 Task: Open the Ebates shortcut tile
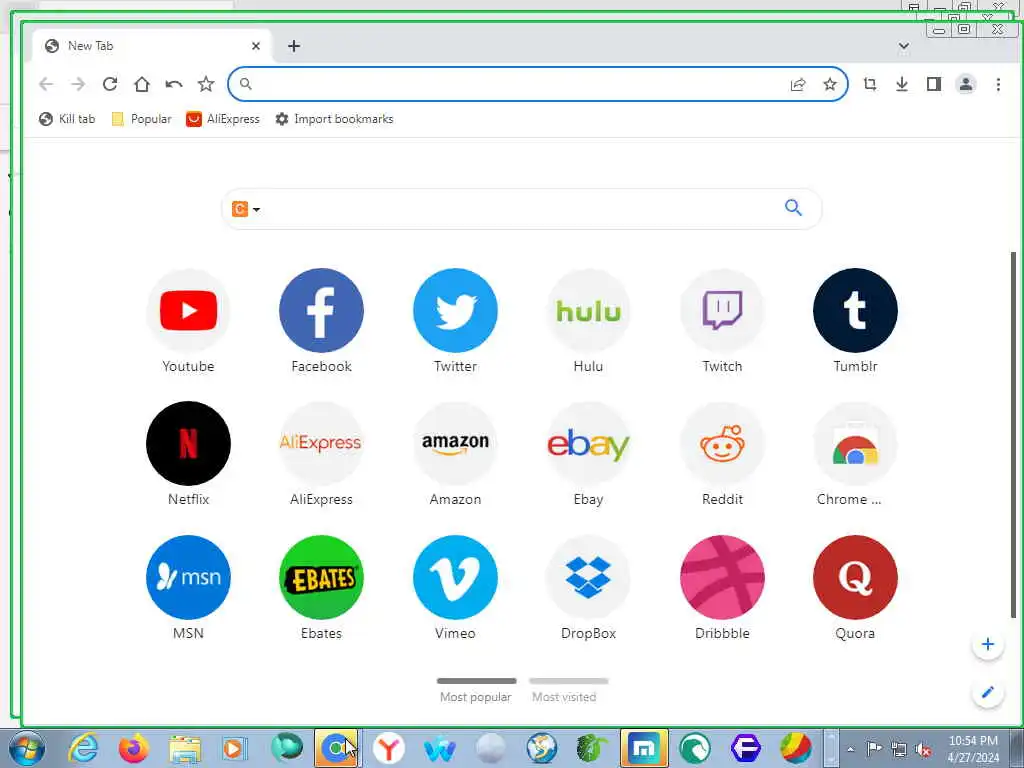tap(321, 588)
